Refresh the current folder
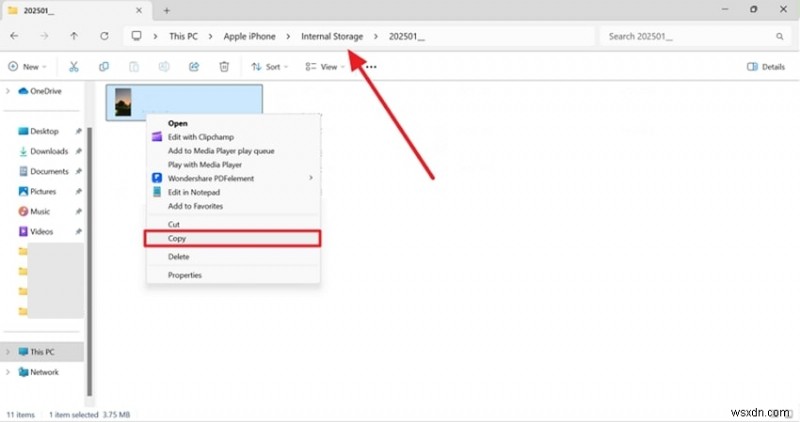This screenshot has height=422, width=800. tap(104, 36)
